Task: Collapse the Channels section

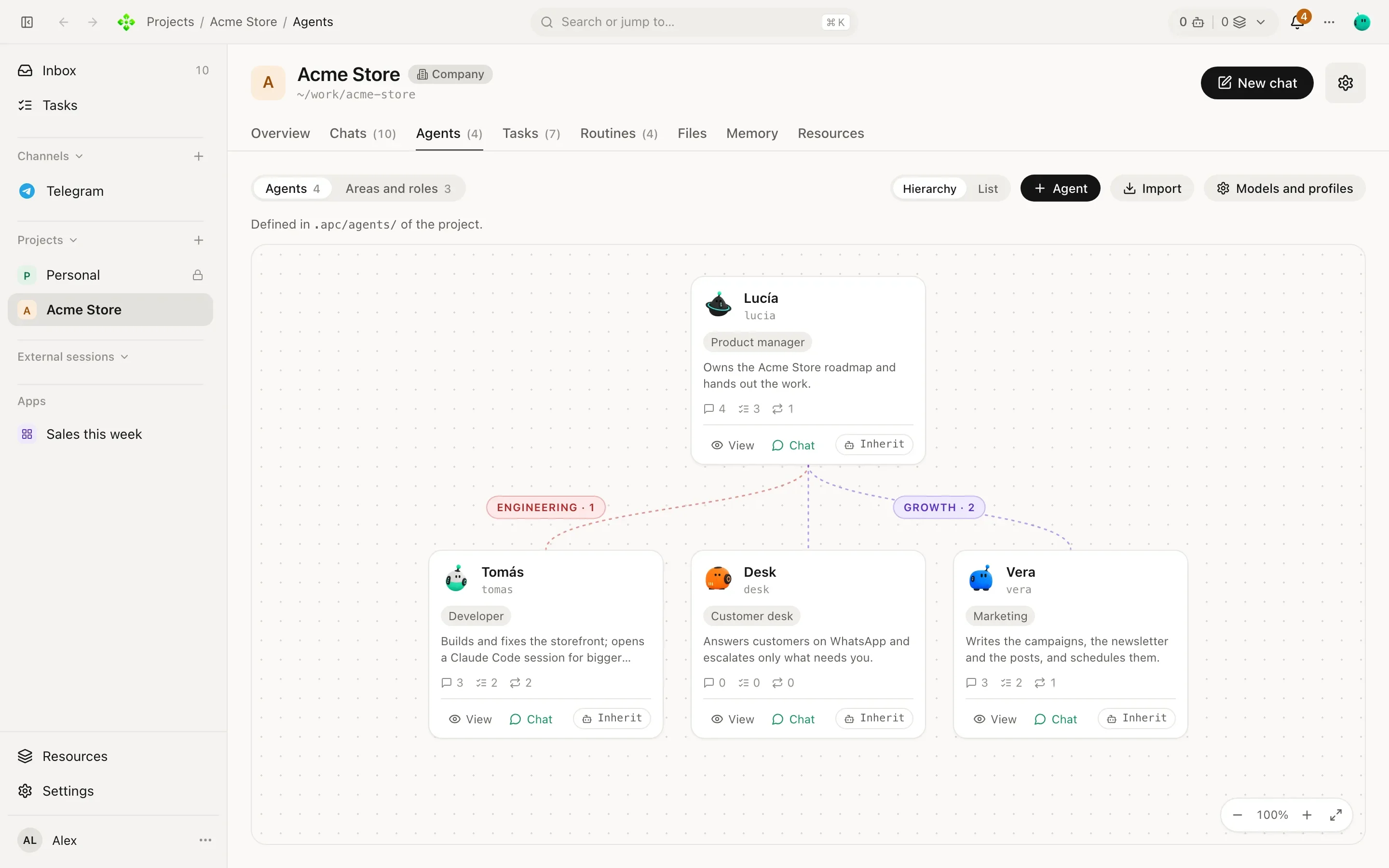Action: click(50, 156)
